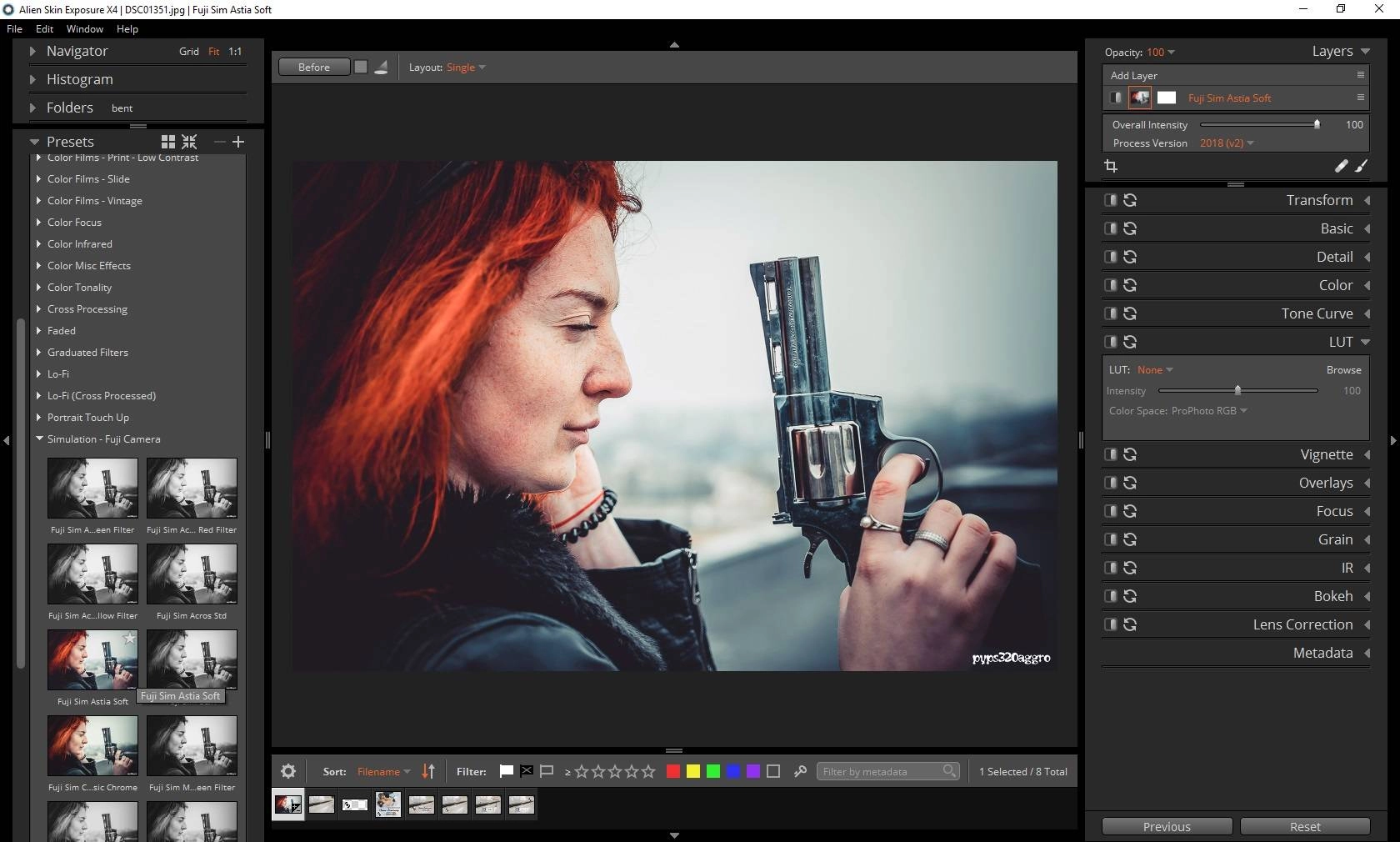Screen dimensions: 1400x842
Task: Toggle visibility of Fuji Sim Astia Soft layer
Action: [x=1115, y=98]
